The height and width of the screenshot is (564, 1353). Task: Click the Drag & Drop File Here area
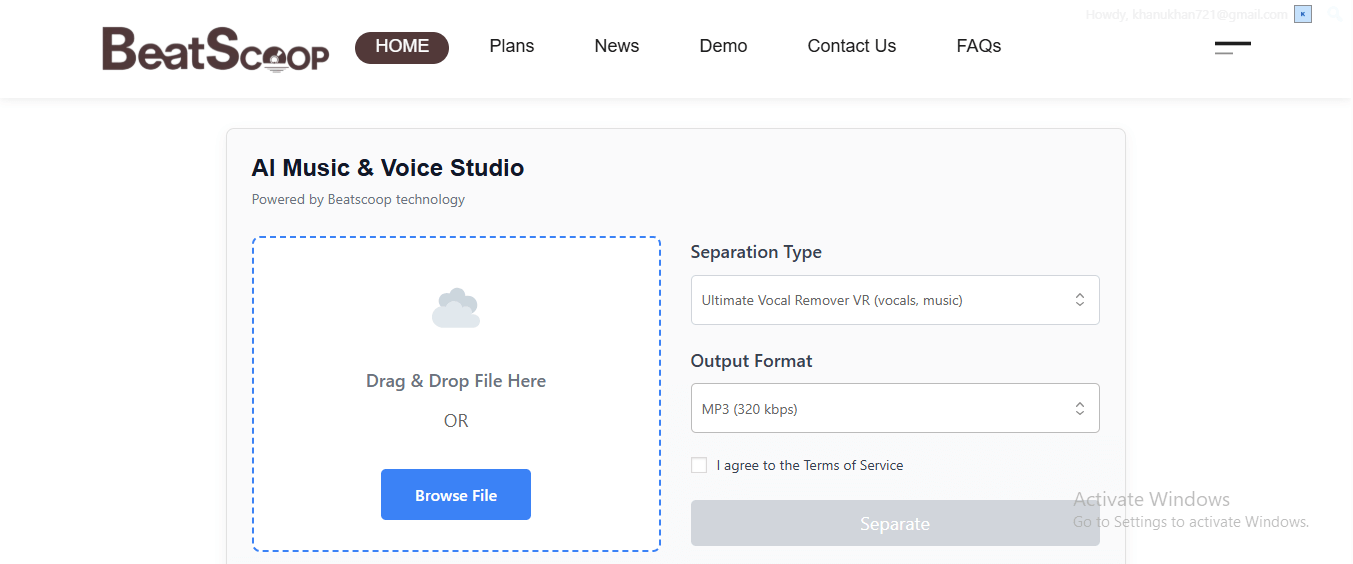click(x=456, y=381)
